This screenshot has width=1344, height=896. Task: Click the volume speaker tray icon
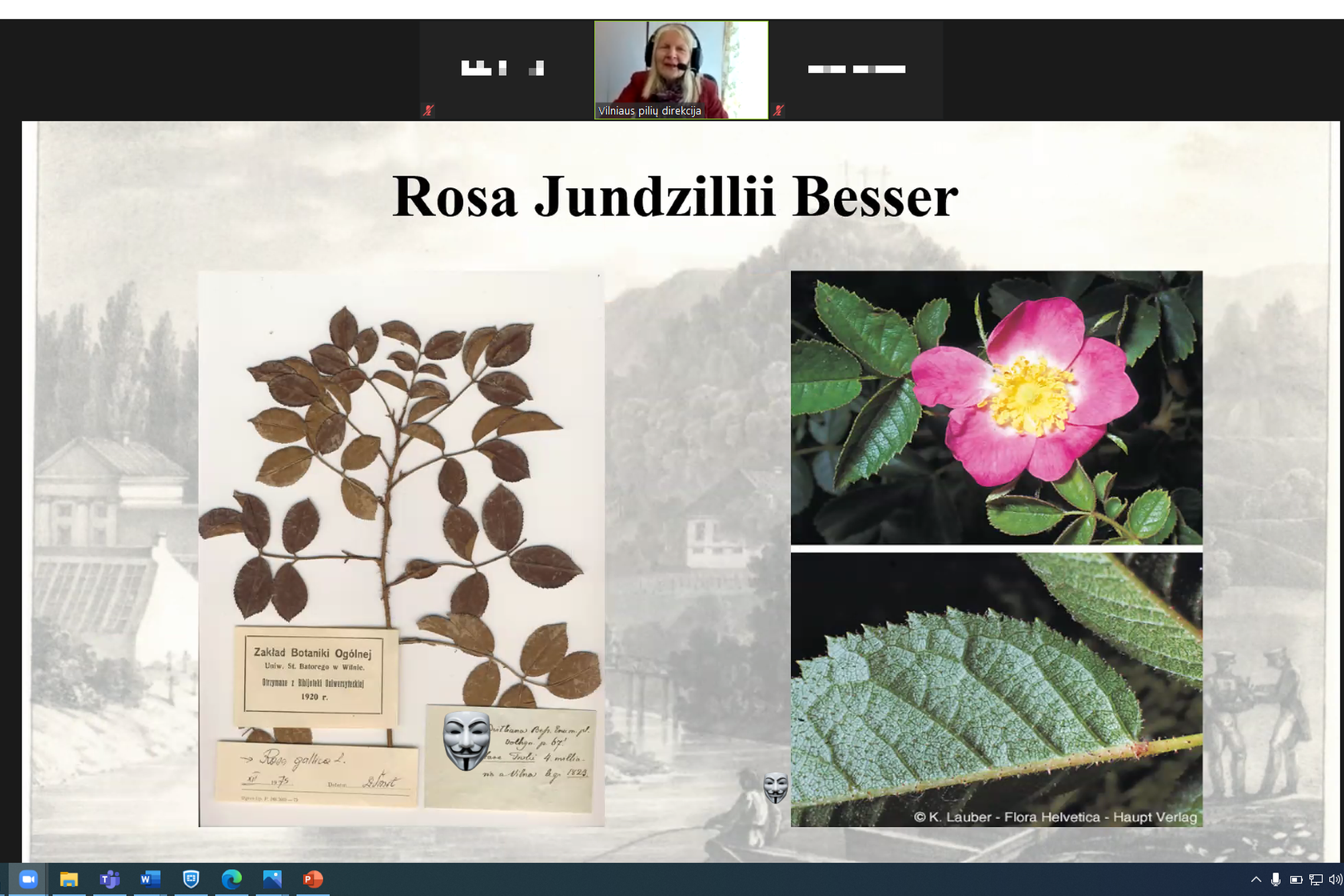[1335, 879]
